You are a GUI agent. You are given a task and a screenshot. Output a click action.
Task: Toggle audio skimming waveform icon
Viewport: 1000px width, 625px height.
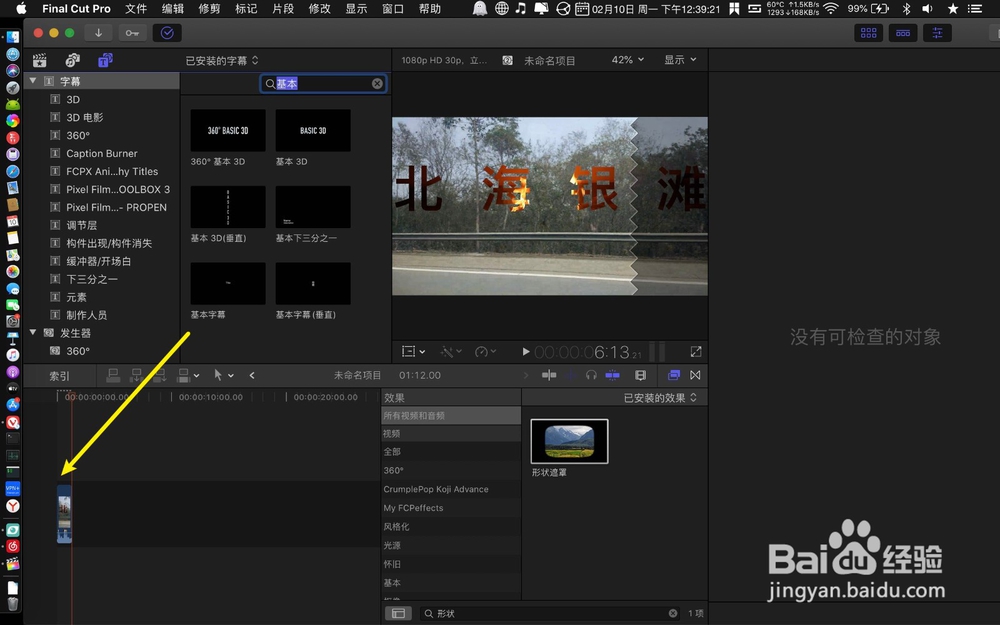pos(570,375)
